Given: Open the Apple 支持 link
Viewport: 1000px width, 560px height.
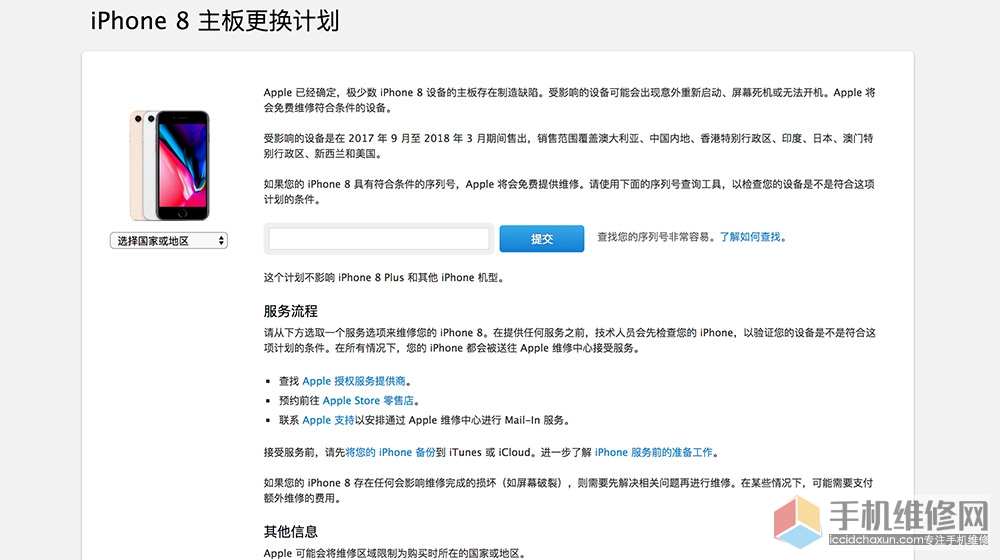Looking at the screenshot, I should (x=328, y=420).
